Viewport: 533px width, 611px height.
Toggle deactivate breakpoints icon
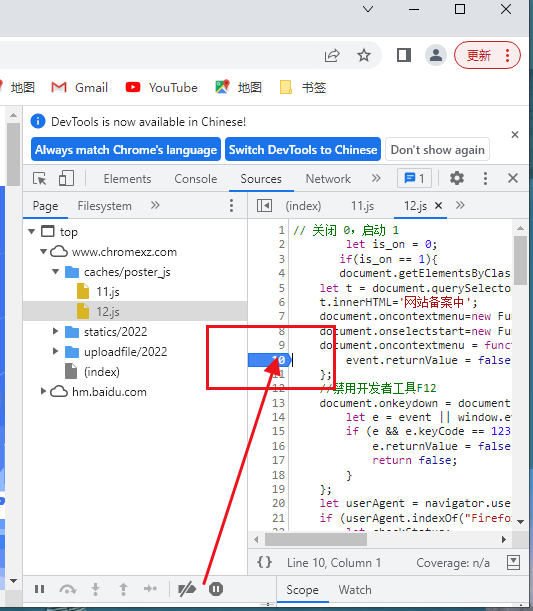[187, 589]
